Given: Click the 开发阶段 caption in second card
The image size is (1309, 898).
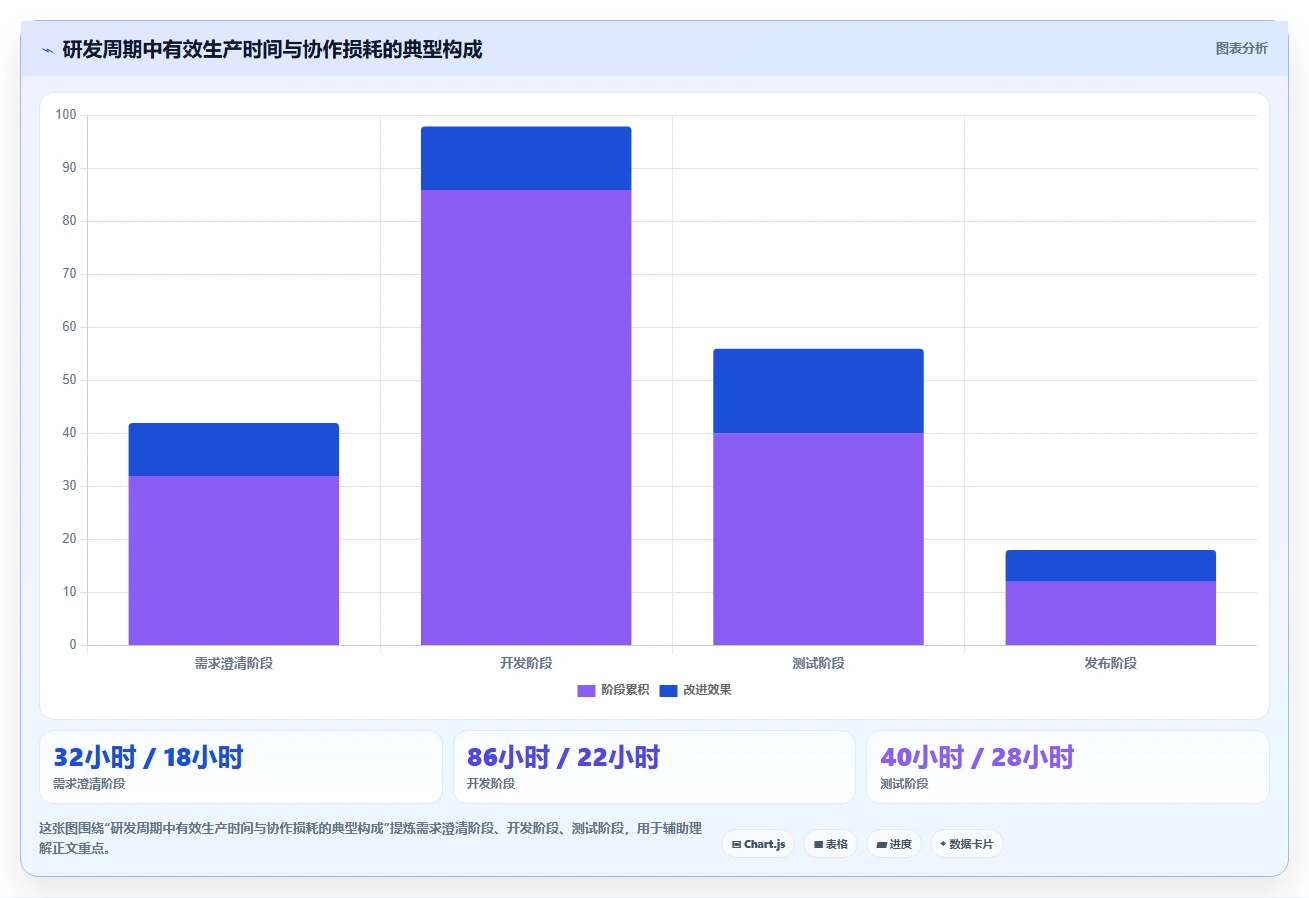Looking at the screenshot, I should tap(491, 784).
